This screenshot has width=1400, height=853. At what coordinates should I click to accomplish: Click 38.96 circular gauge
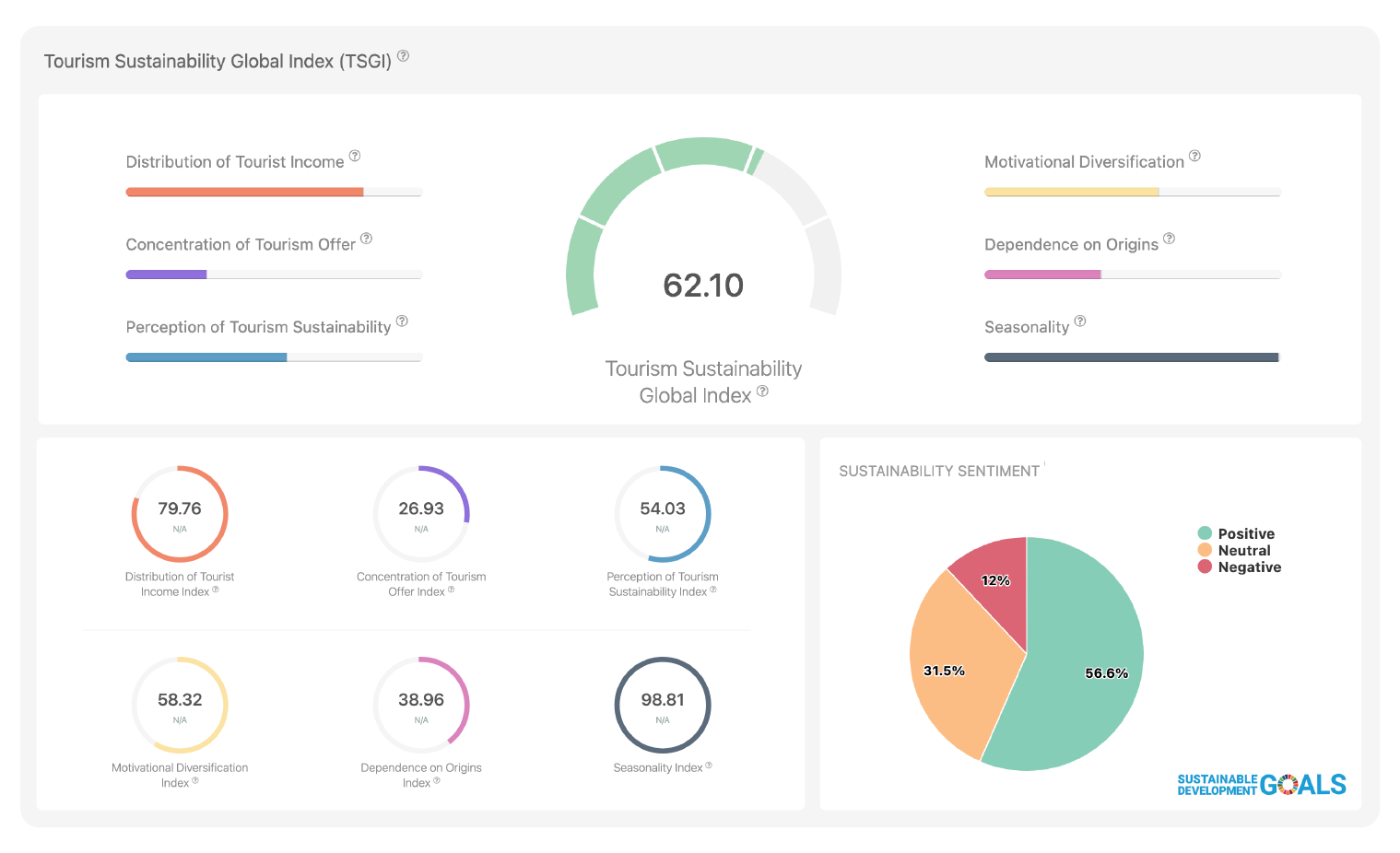(421, 705)
